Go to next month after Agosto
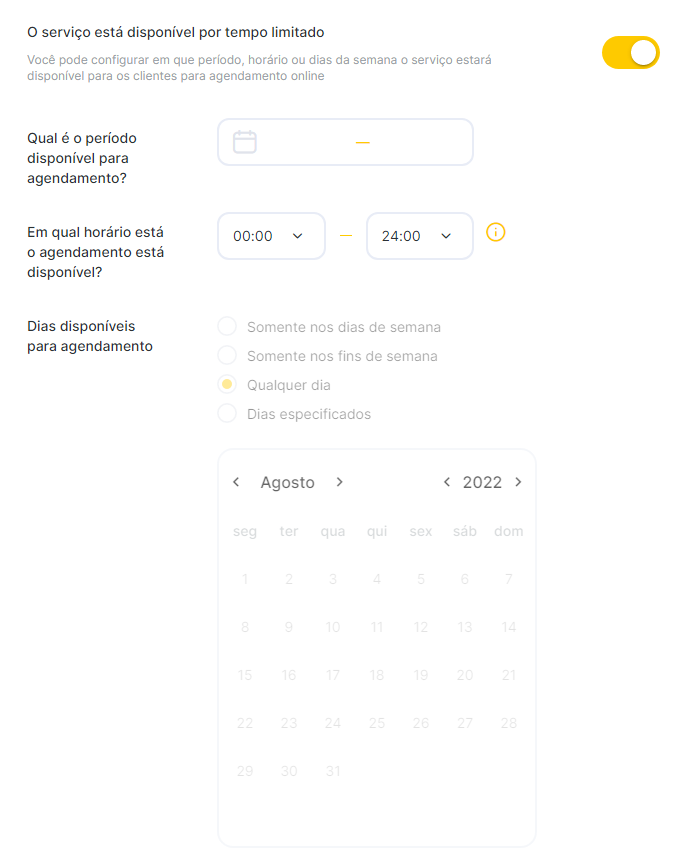 (339, 482)
